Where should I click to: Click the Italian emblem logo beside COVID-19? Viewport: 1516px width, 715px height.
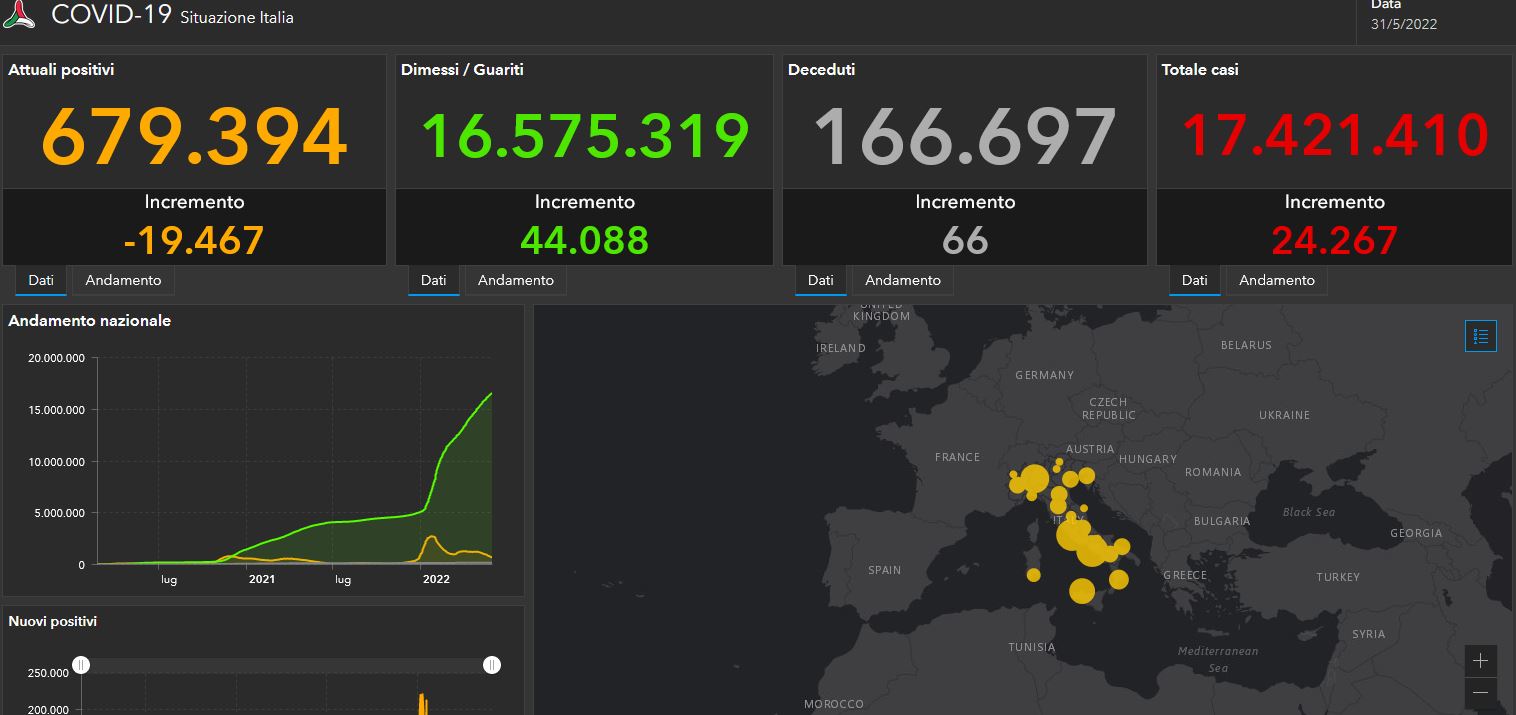coord(19,13)
